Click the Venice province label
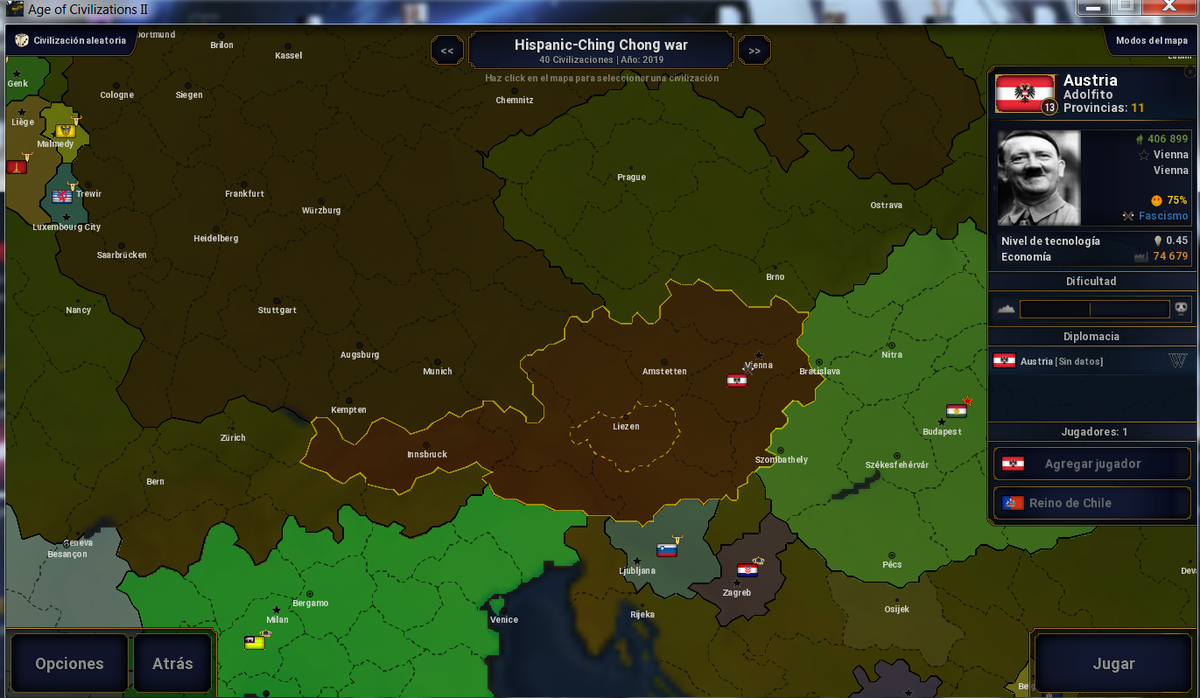 click(x=504, y=620)
